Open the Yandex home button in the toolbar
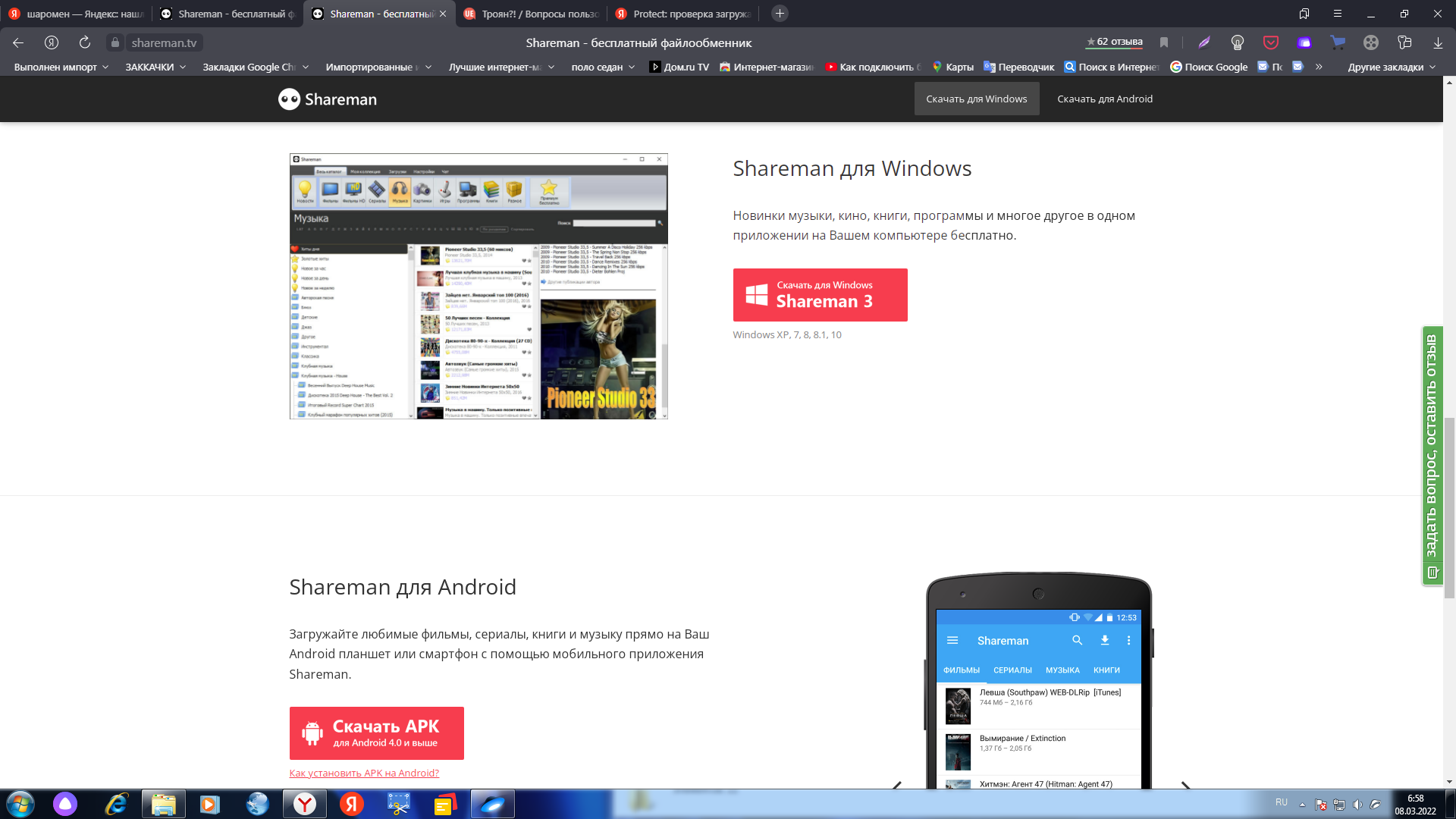The height and width of the screenshot is (819, 1456). 52,43
